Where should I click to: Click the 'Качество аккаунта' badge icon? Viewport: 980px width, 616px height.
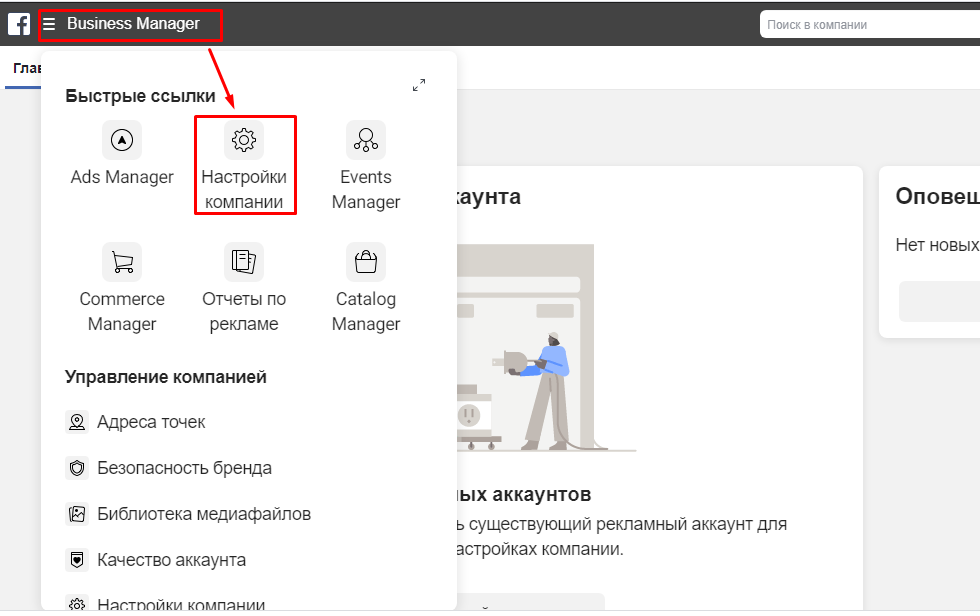[x=77, y=560]
